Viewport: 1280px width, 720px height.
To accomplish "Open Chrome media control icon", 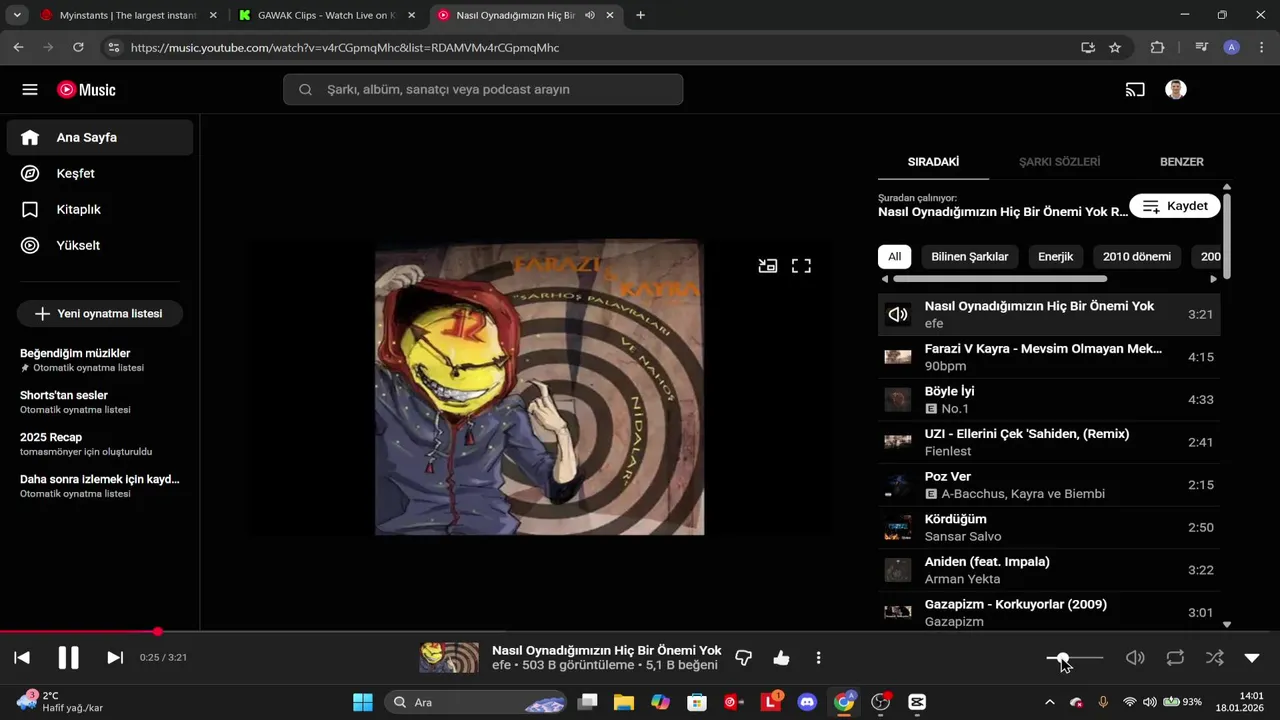I will [x=1202, y=47].
